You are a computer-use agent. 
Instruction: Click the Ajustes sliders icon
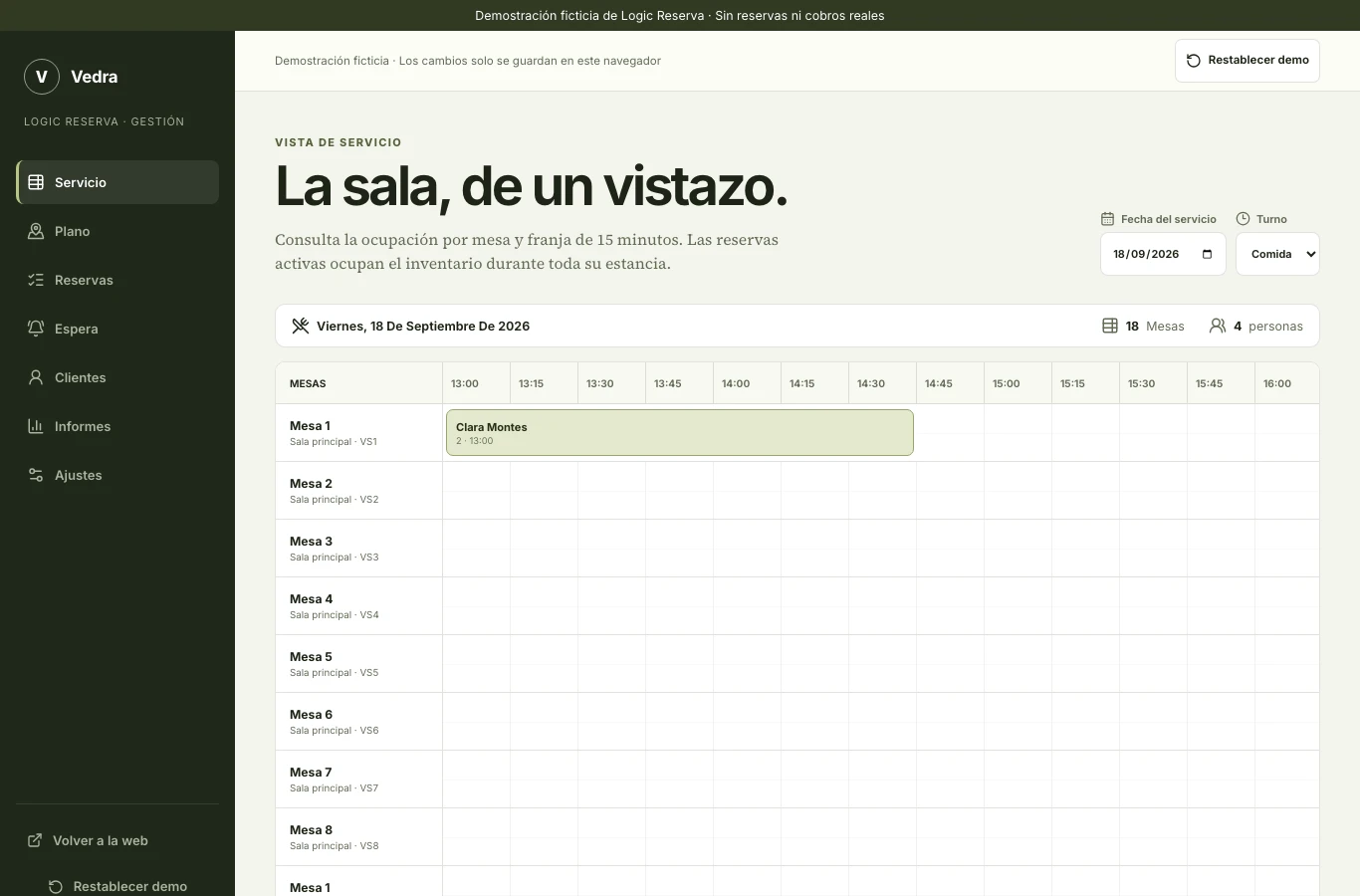[x=36, y=475]
